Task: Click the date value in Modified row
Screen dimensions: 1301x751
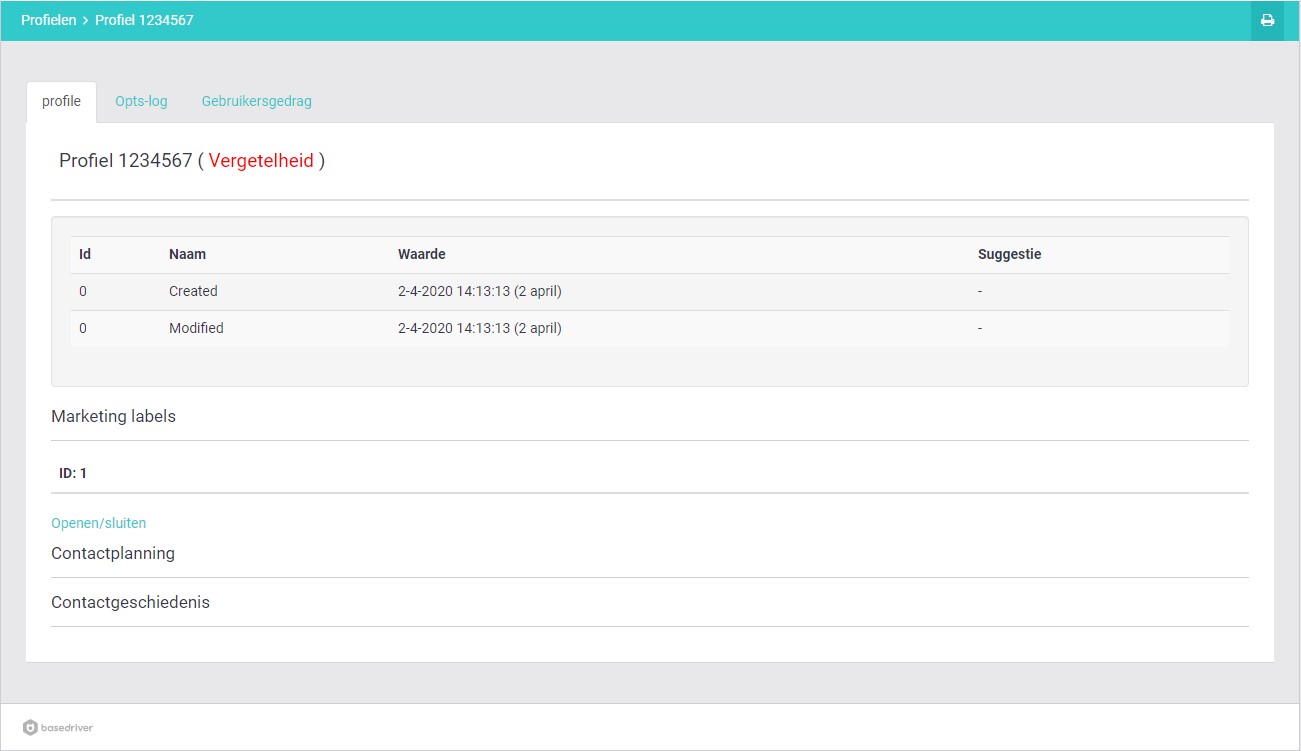Action: click(x=480, y=328)
